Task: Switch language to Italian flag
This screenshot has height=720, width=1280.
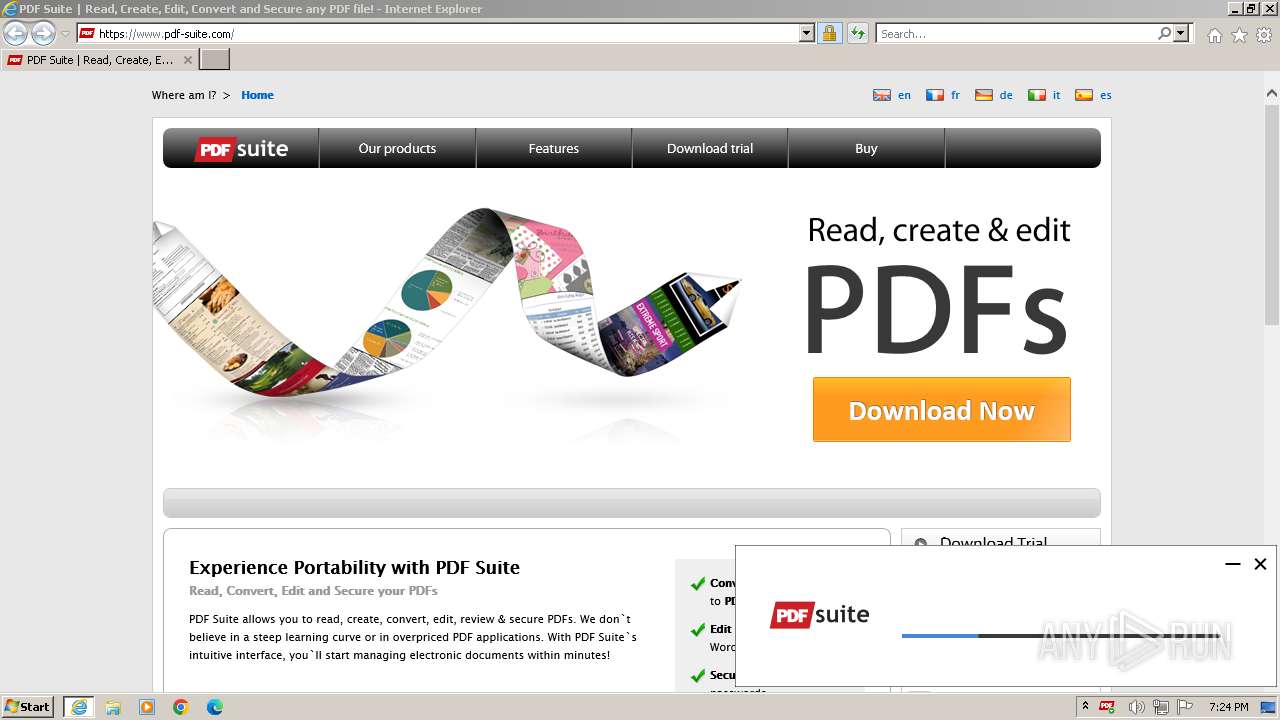Action: [1037, 95]
